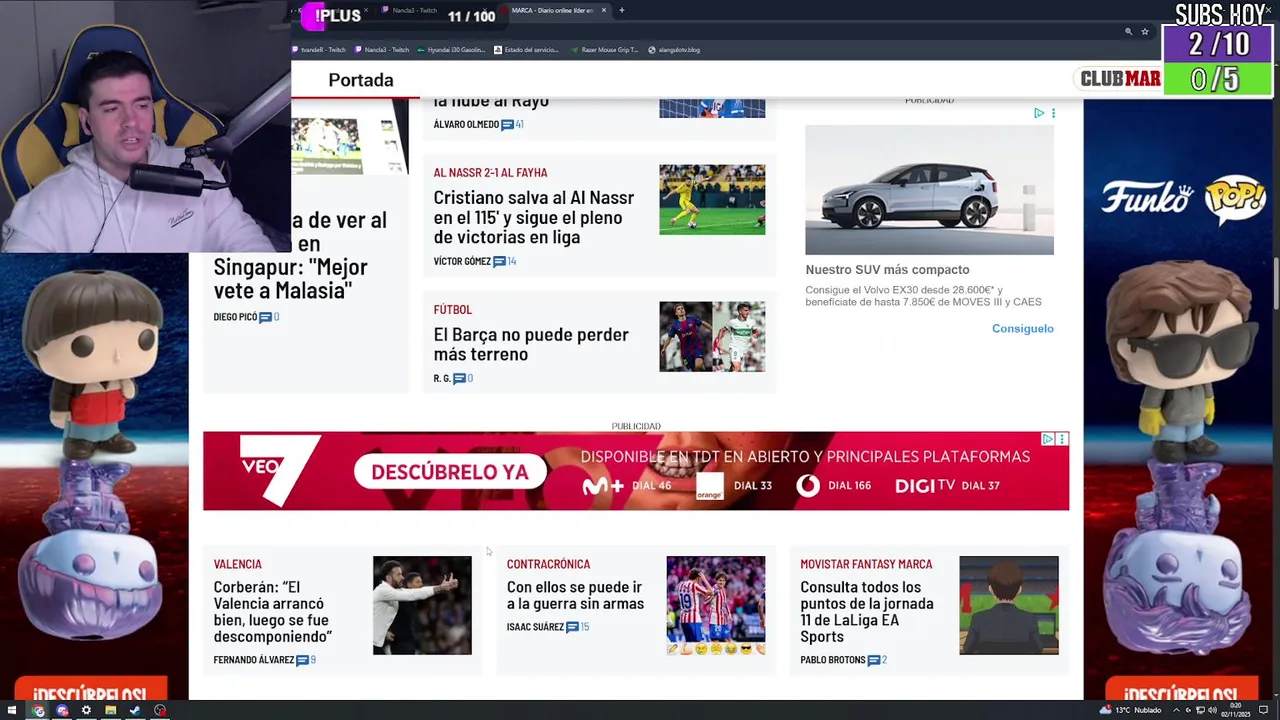Open the Nancla3 - Twitch bookmark
1280x720 pixels.
pos(382,49)
